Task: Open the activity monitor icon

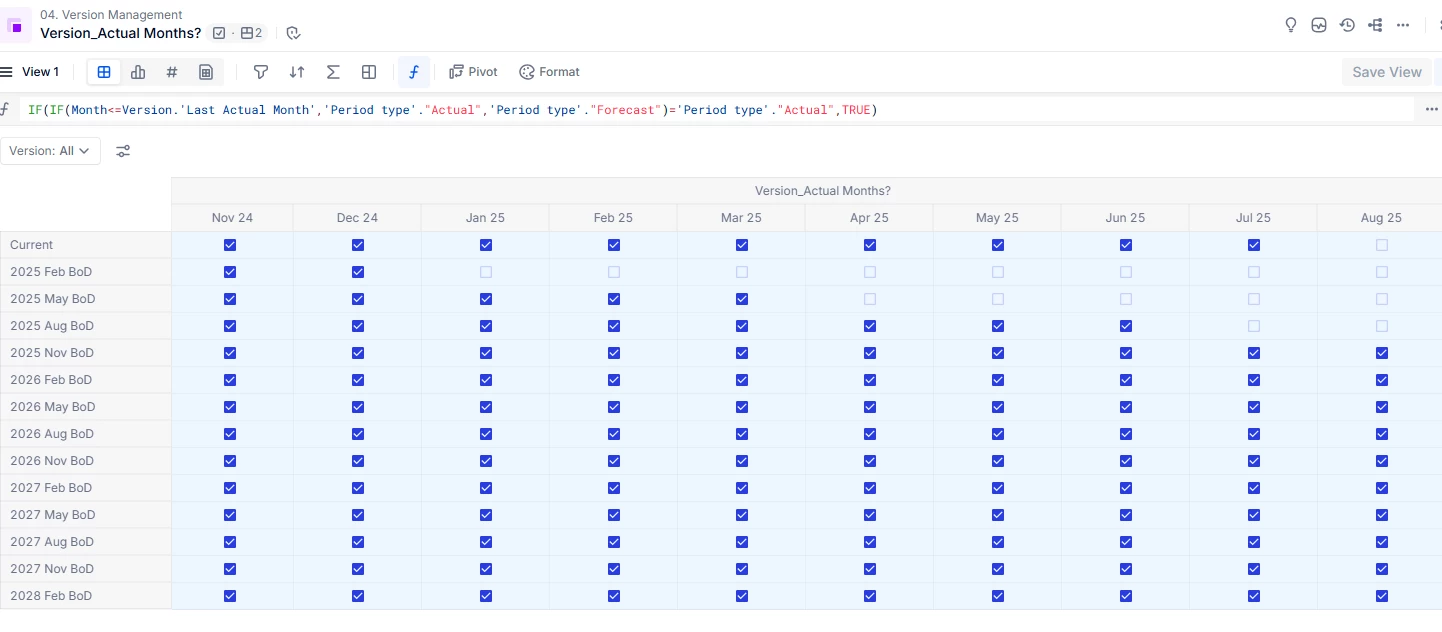Action: pyautogui.click(x=1319, y=25)
